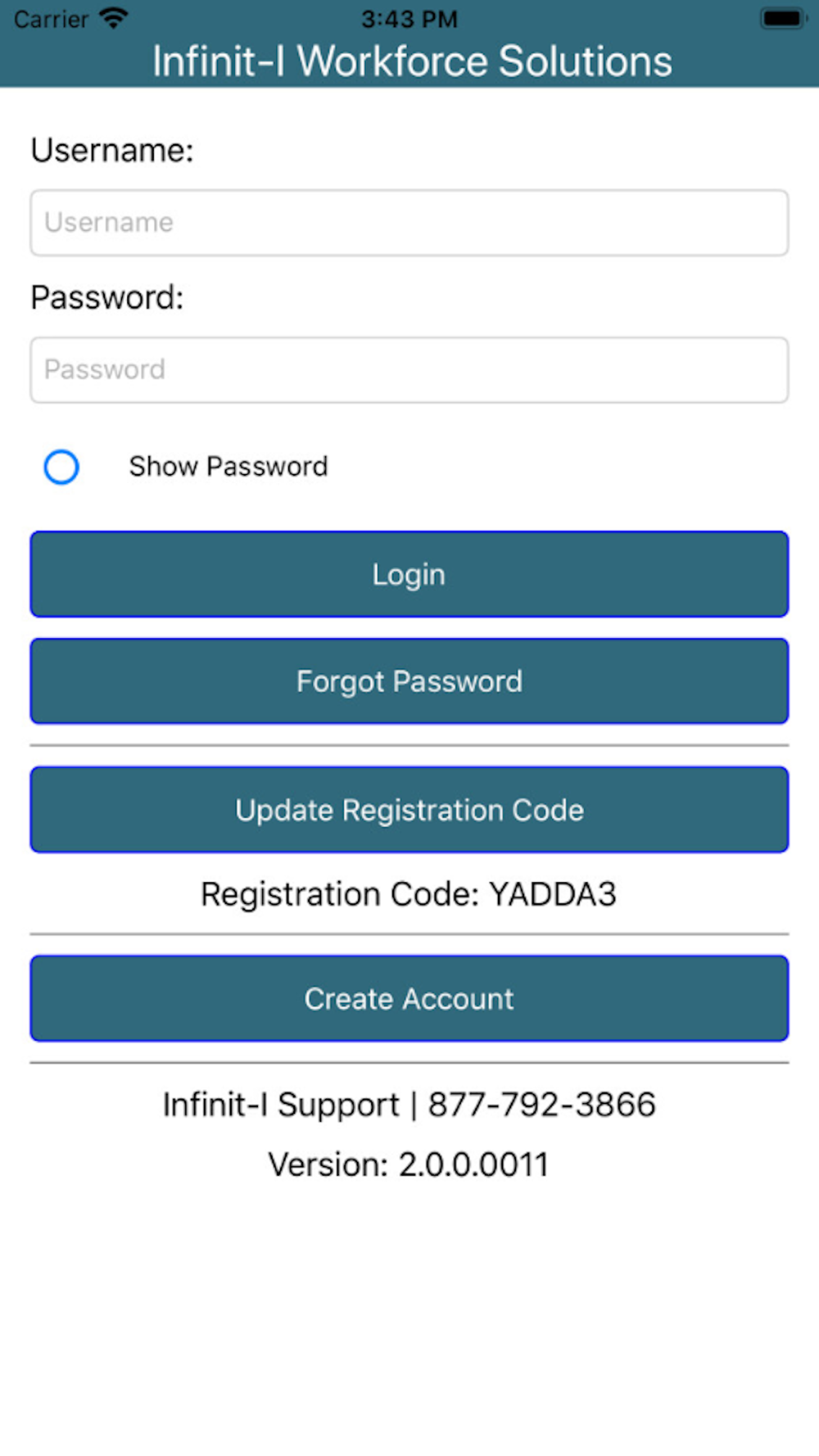Click the Create Account button
Viewport: 819px width, 1456px height.
click(409, 998)
